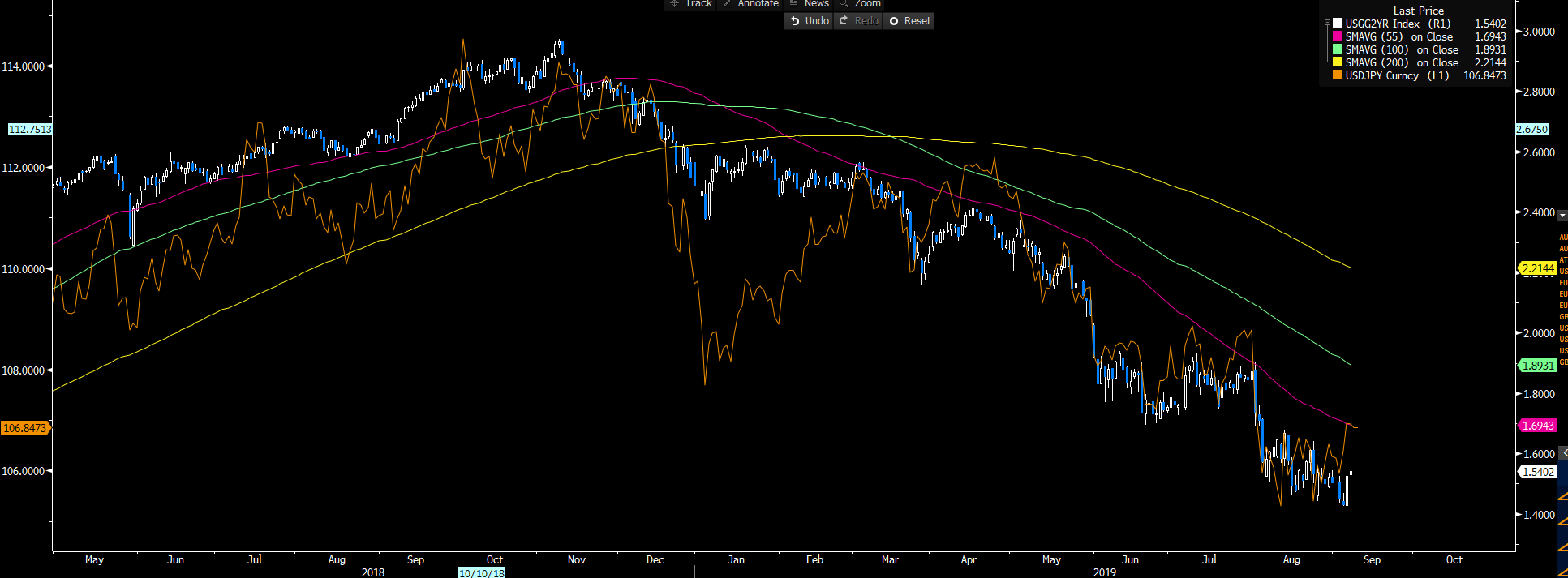1568x578 pixels.
Task: Select the USGG2YR Index (R1) legend row
Action: pos(1420,24)
